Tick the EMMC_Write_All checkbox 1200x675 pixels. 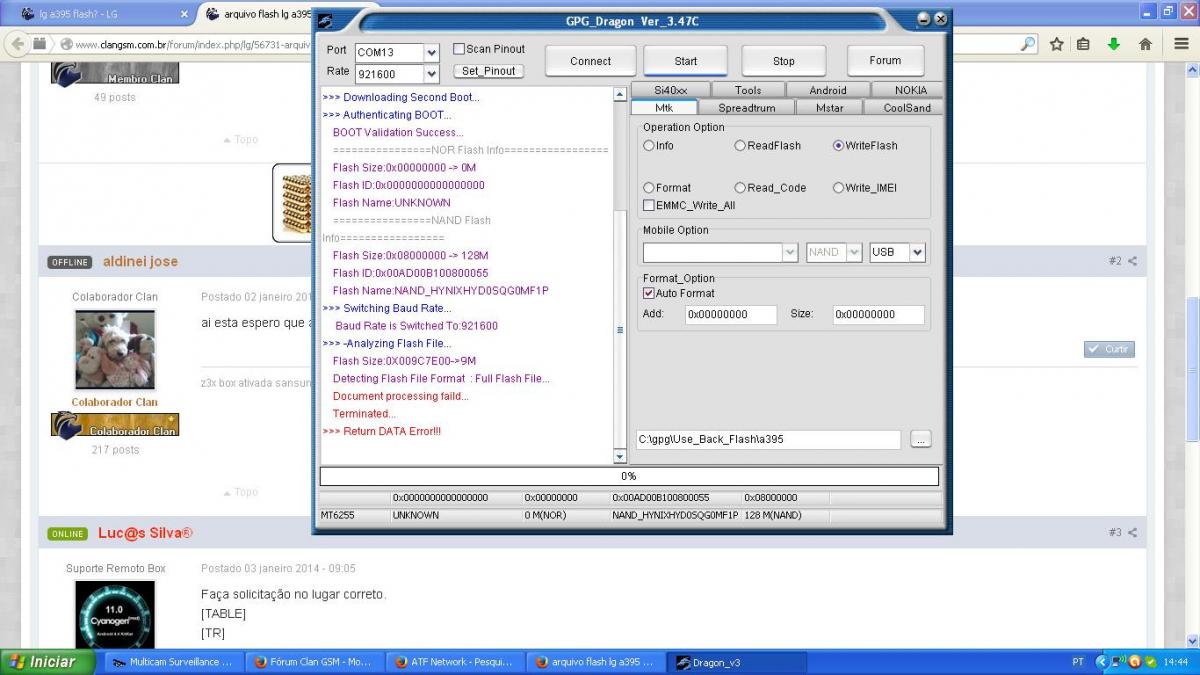(x=649, y=206)
